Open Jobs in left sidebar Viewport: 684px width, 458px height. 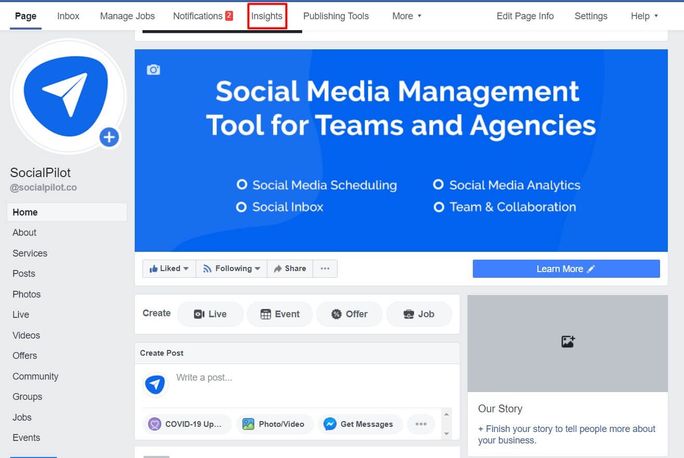click(x=22, y=417)
